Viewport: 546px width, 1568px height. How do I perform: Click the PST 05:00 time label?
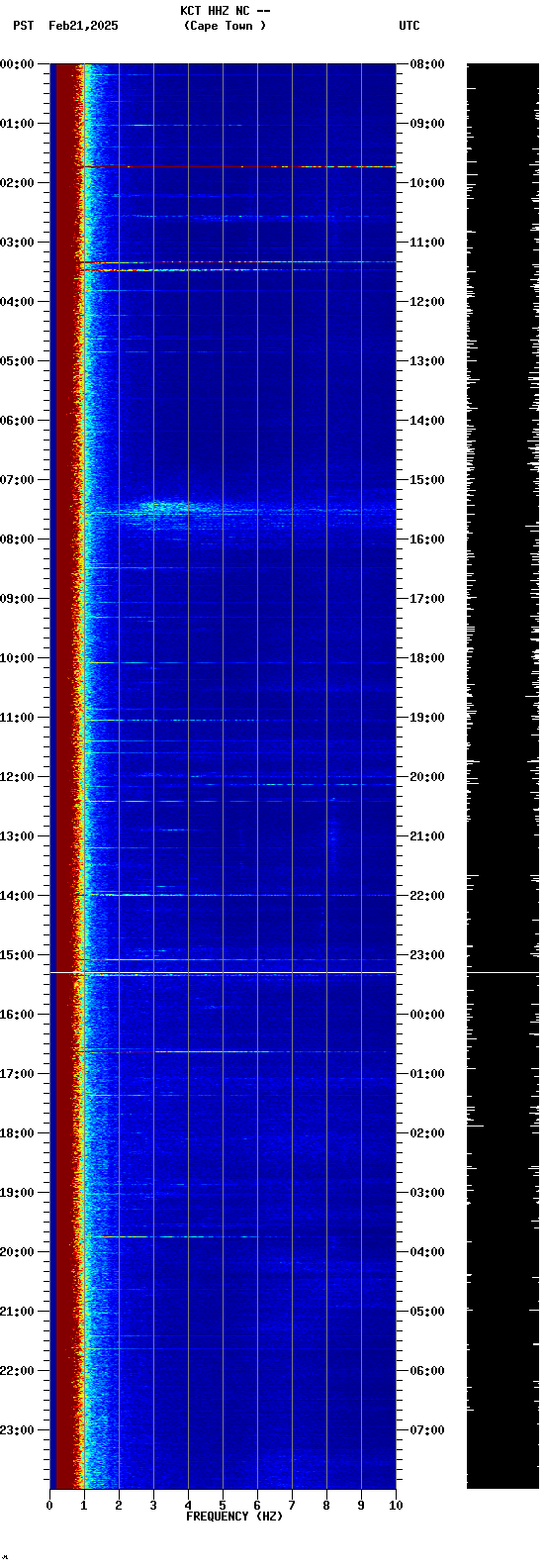(x=17, y=361)
